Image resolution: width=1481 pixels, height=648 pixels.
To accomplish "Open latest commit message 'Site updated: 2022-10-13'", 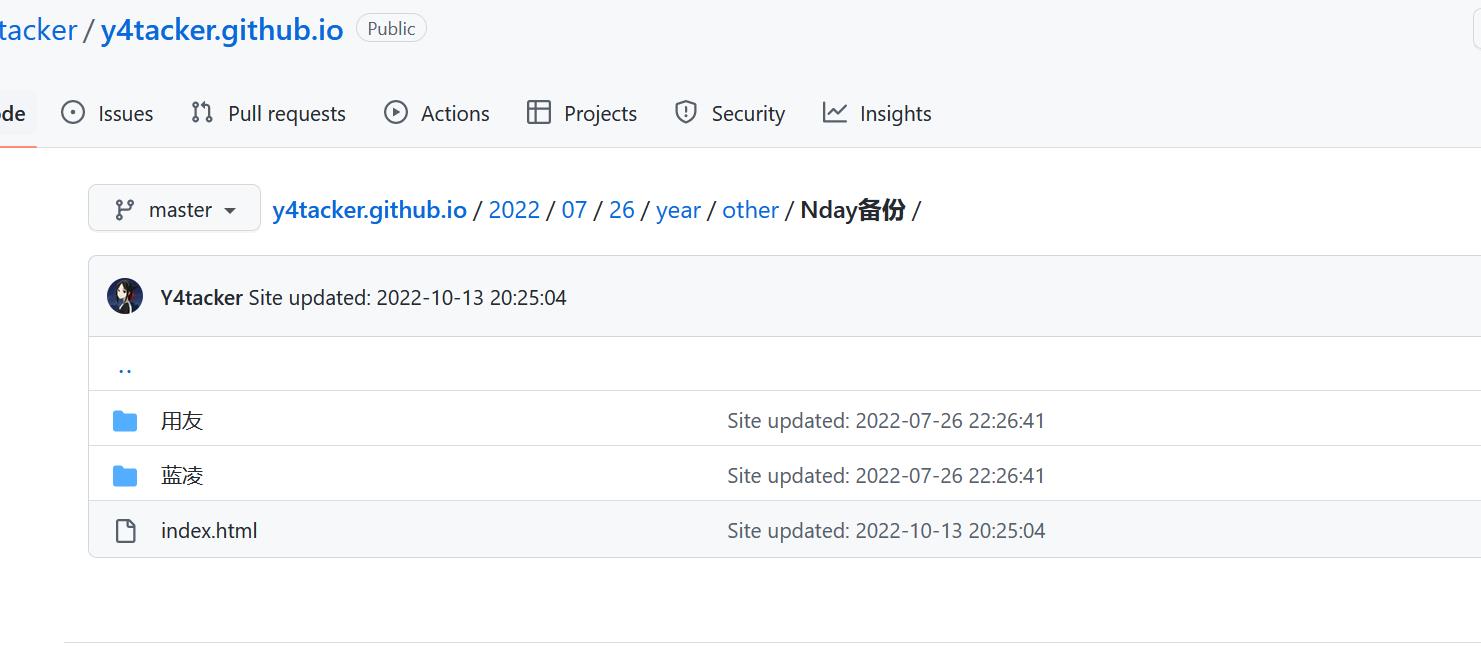I will (407, 298).
